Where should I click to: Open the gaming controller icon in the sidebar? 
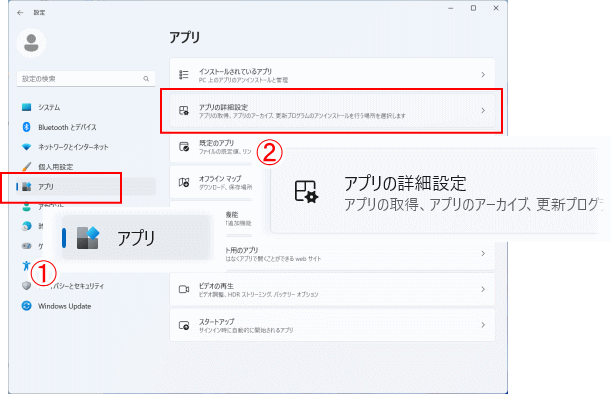click(x=26, y=246)
